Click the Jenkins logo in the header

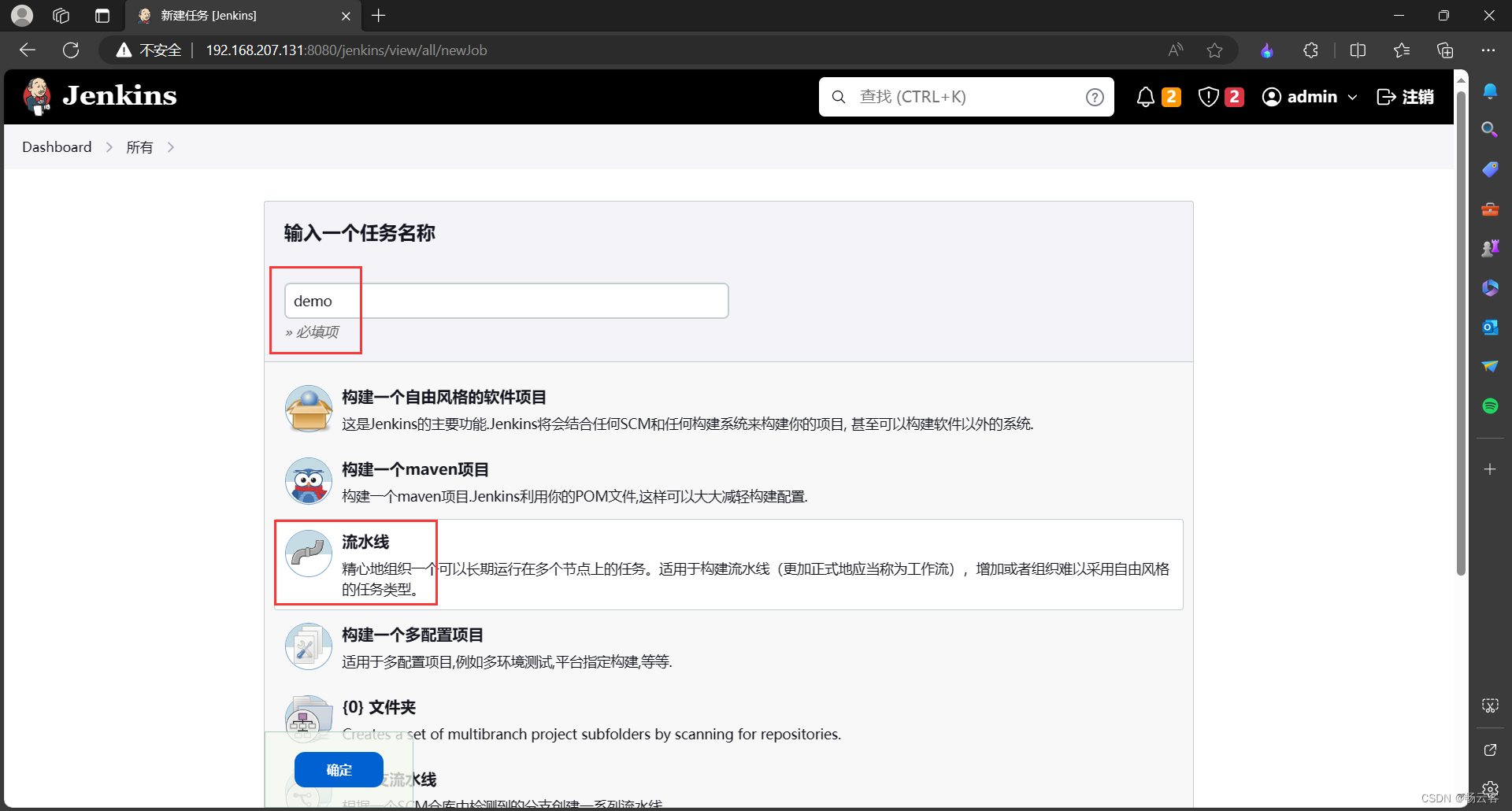100,96
